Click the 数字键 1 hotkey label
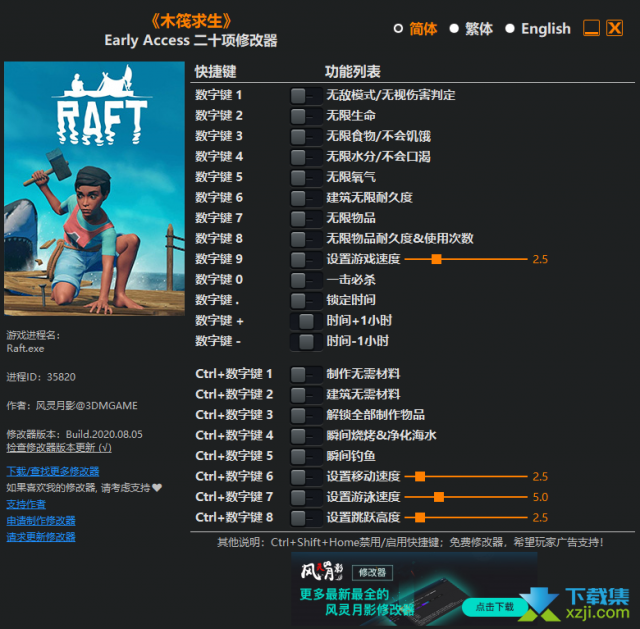 pyautogui.click(x=219, y=95)
